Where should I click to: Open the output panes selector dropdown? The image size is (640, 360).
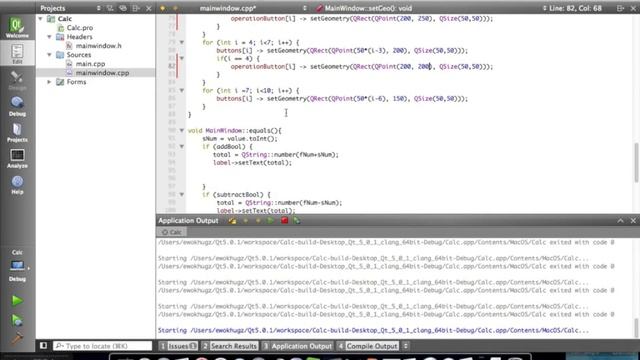(405, 346)
